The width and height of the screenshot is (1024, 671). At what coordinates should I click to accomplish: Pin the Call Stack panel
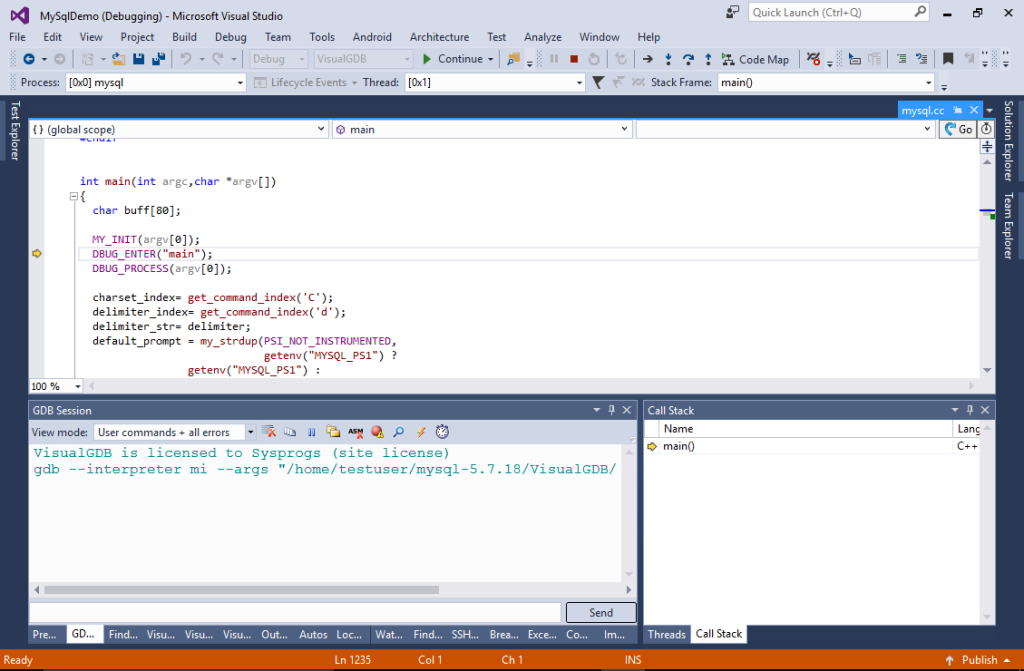968,410
